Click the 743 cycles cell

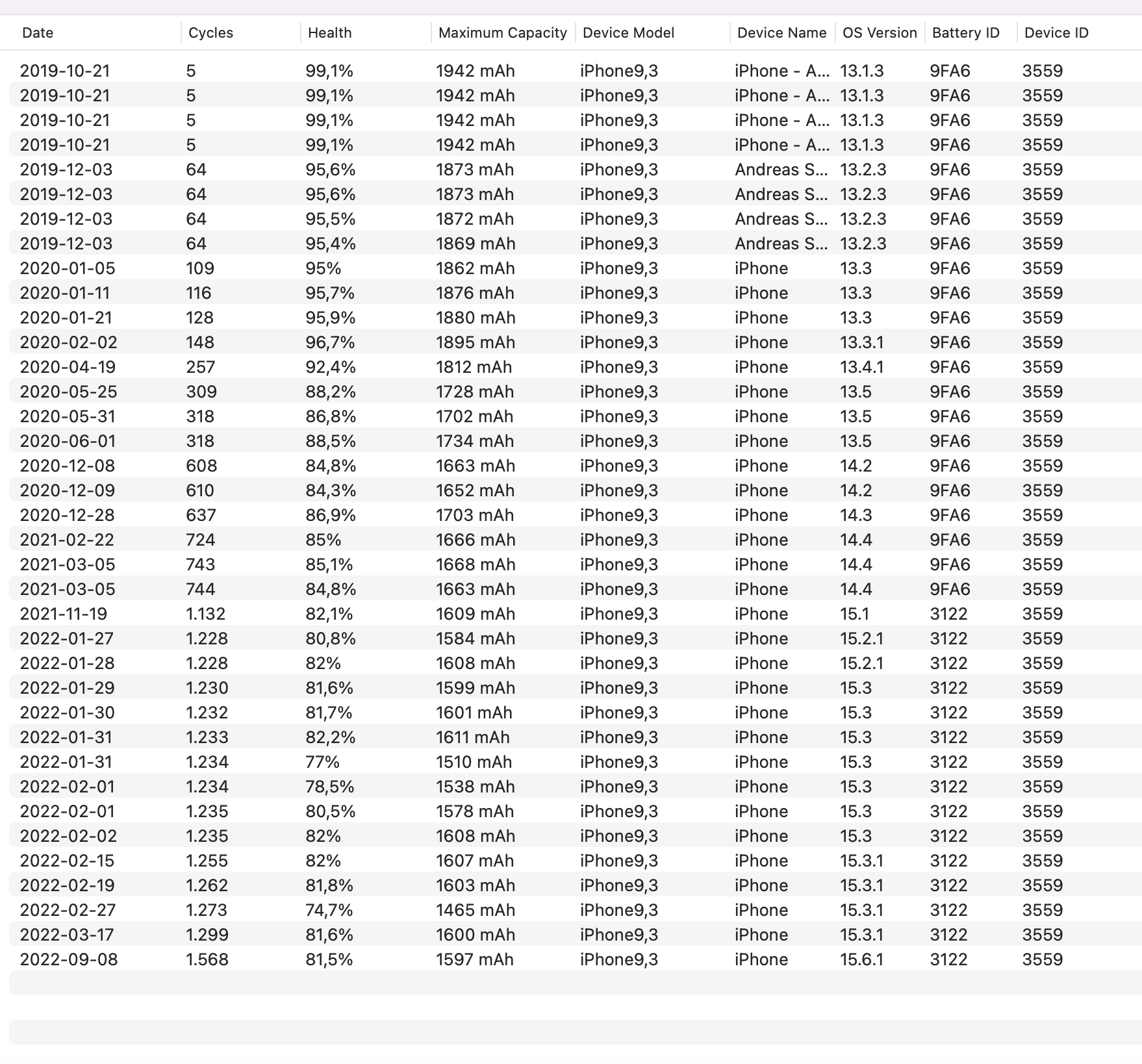click(x=200, y=564)
